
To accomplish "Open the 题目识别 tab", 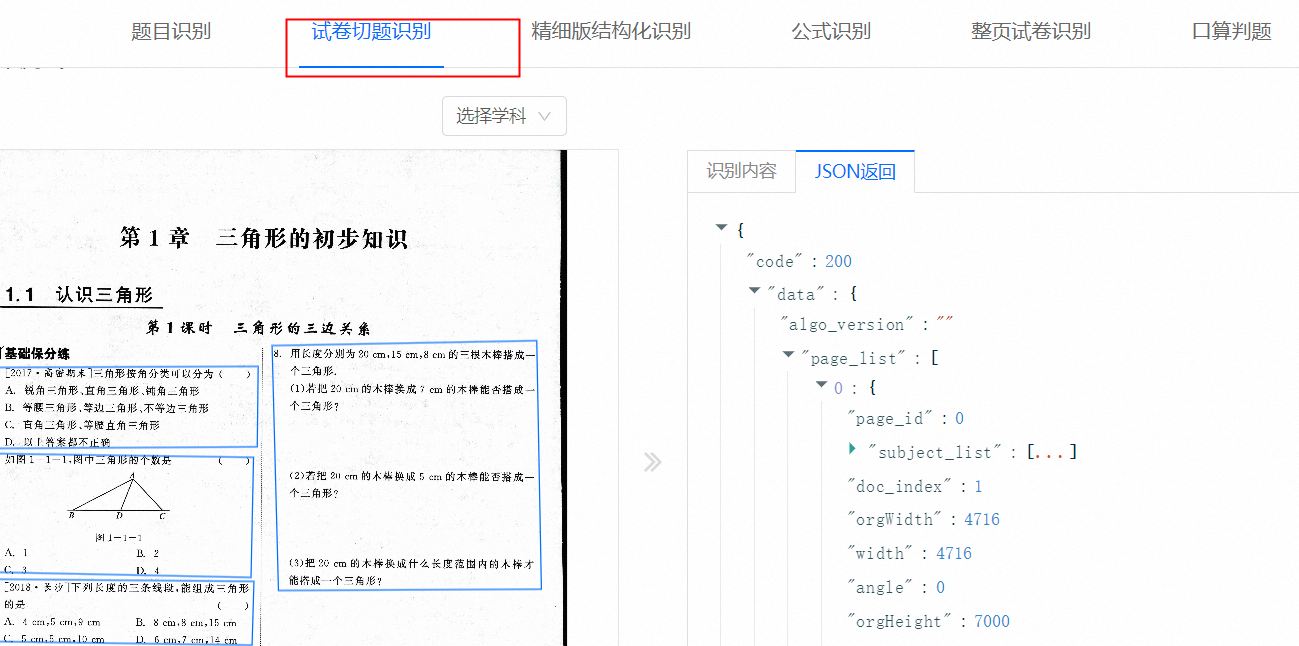I will click(171, 32).
